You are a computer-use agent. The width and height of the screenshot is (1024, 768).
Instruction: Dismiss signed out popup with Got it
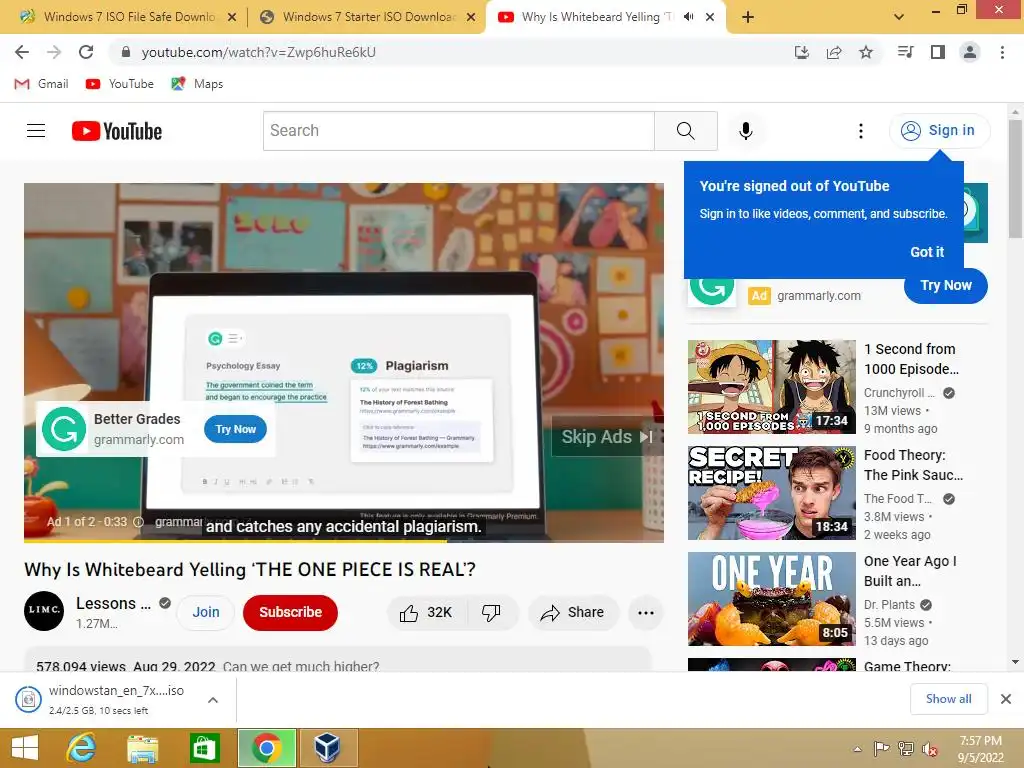[927, 252]
